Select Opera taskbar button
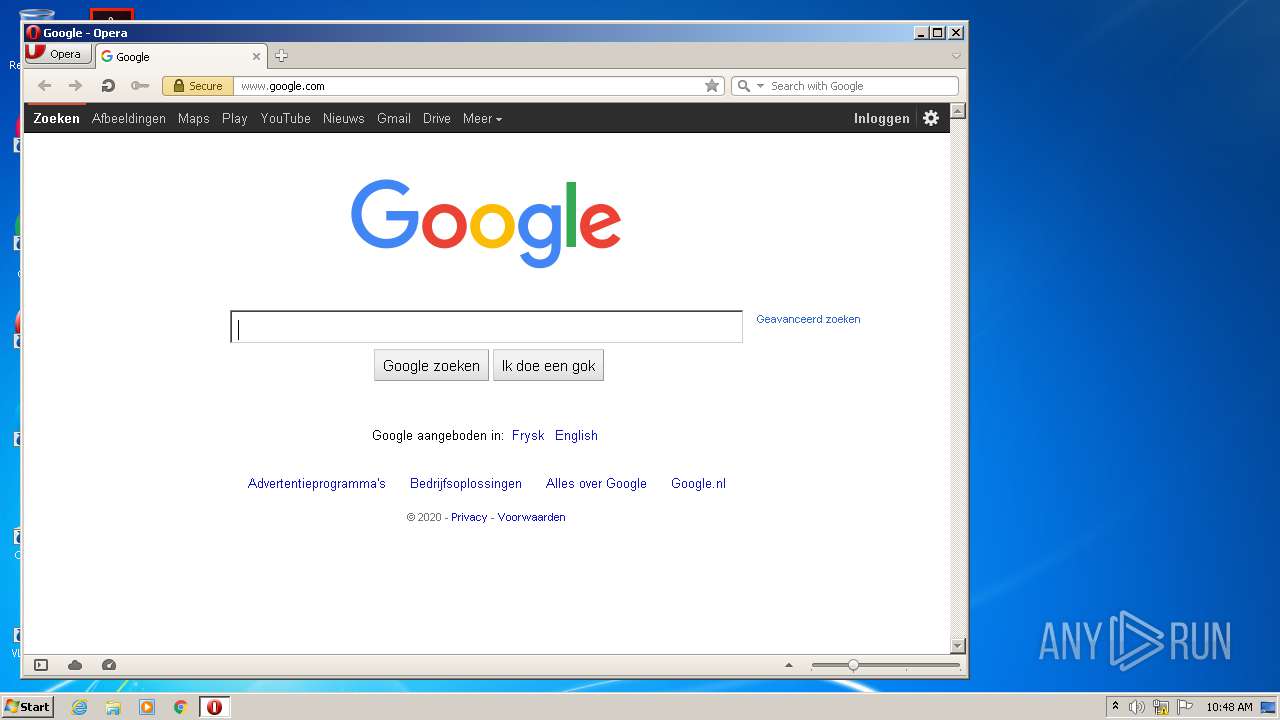The image size is (1280, 720). coord(214,707)
